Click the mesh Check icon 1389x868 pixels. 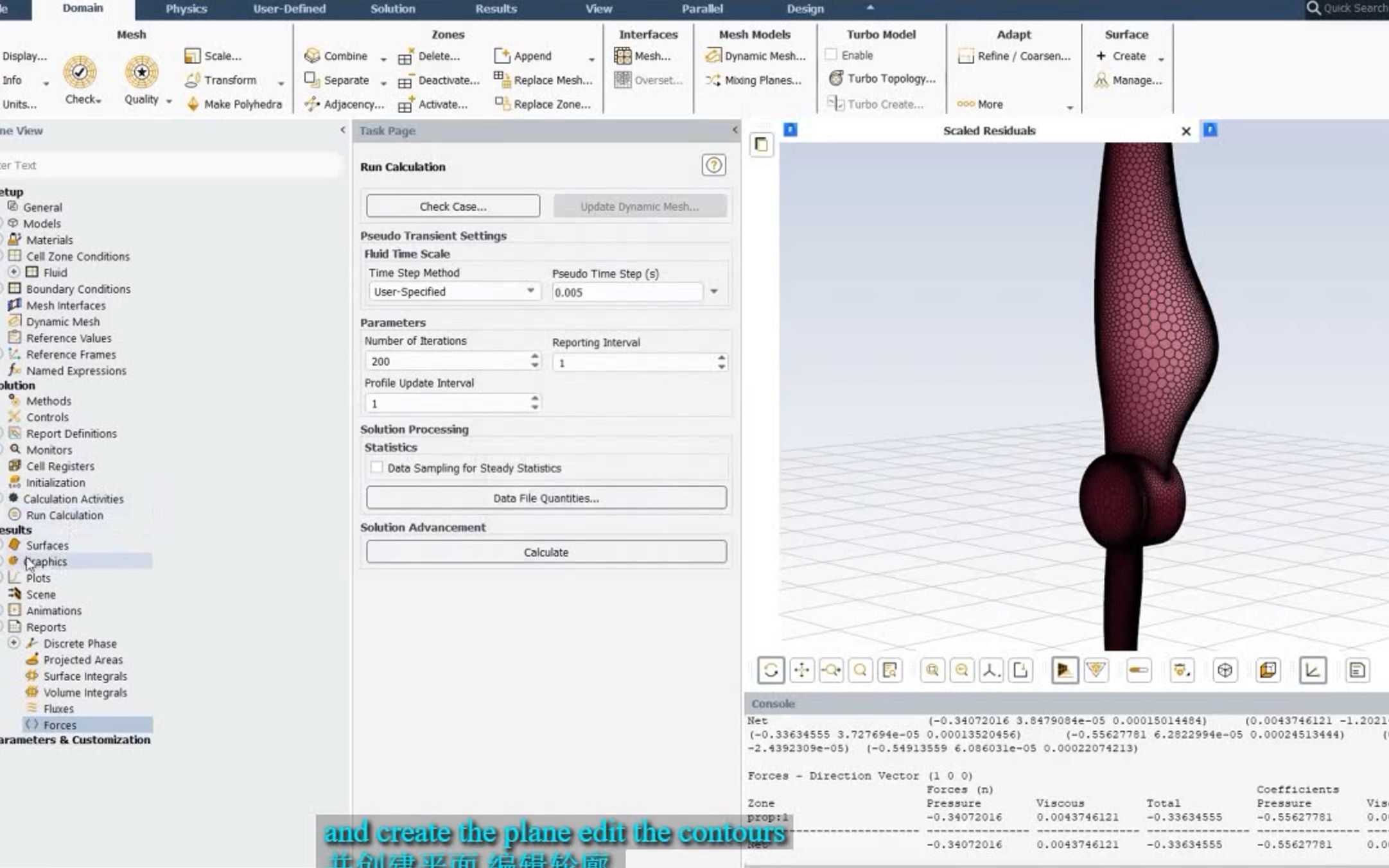pos(80,72)
